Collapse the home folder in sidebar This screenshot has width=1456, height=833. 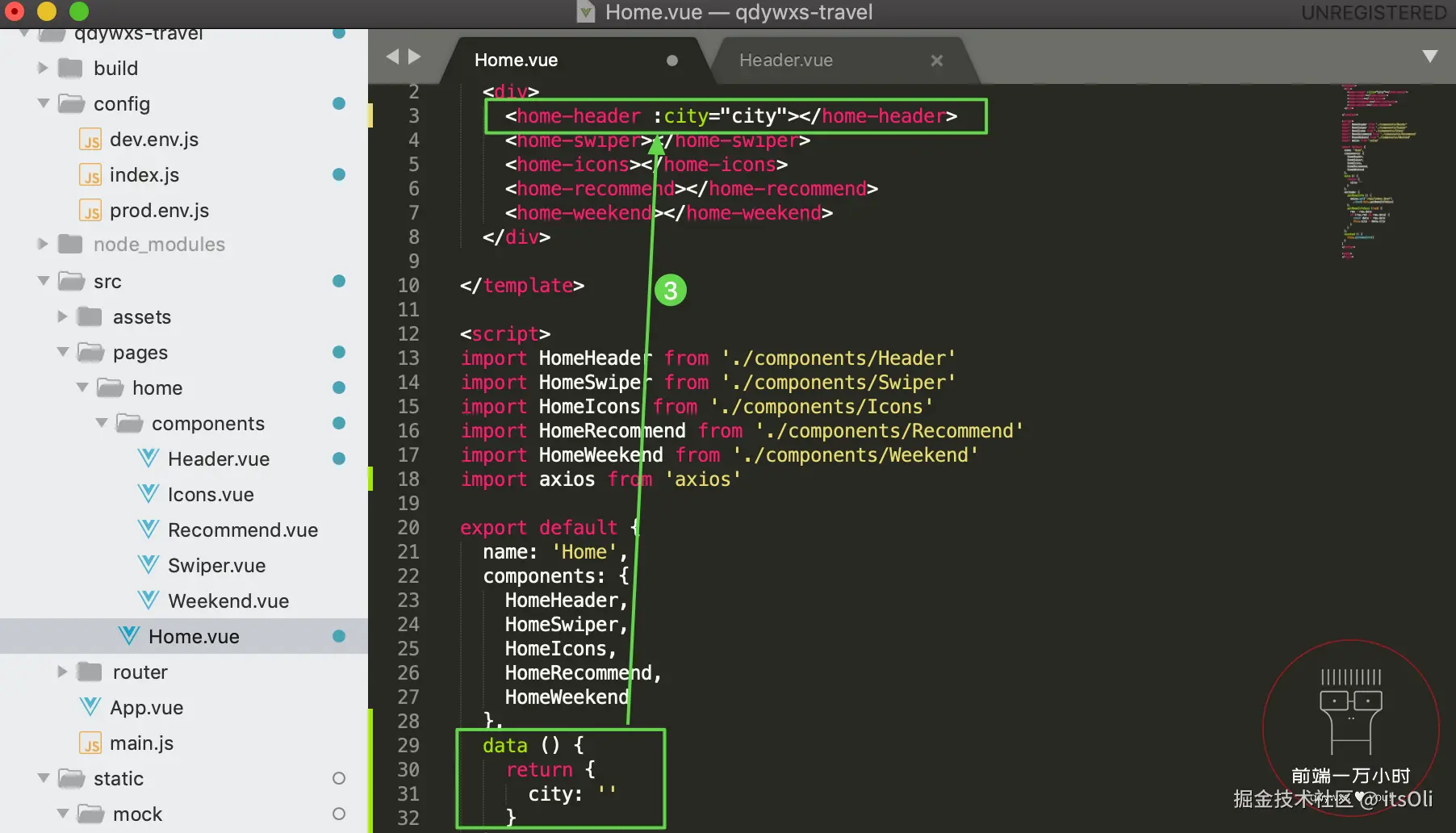(82, 387)
